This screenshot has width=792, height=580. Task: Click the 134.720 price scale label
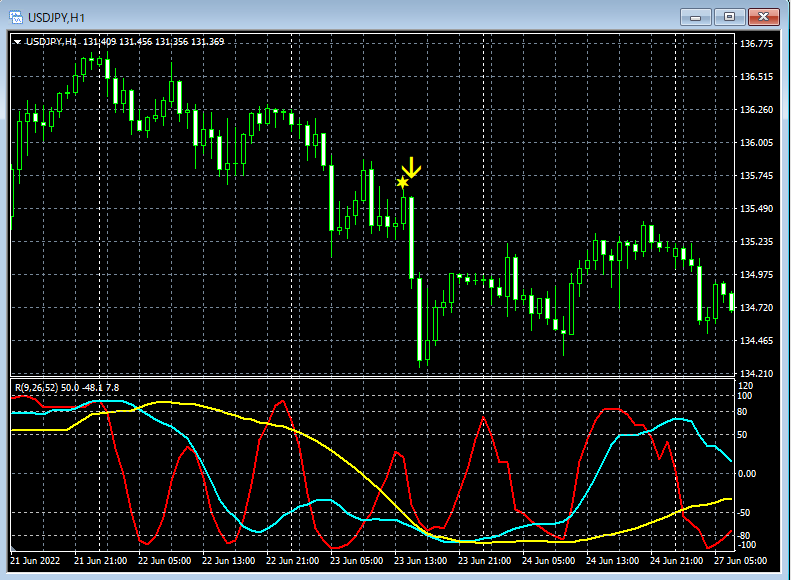756,308
